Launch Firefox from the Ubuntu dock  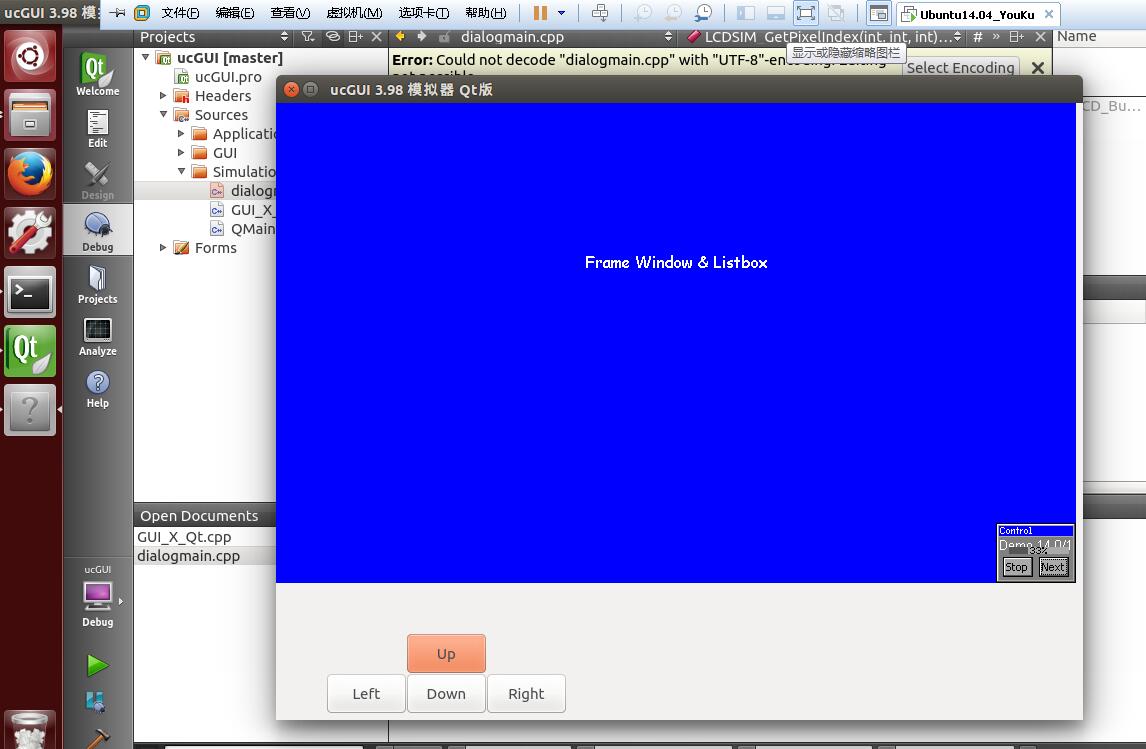(30, 174)
